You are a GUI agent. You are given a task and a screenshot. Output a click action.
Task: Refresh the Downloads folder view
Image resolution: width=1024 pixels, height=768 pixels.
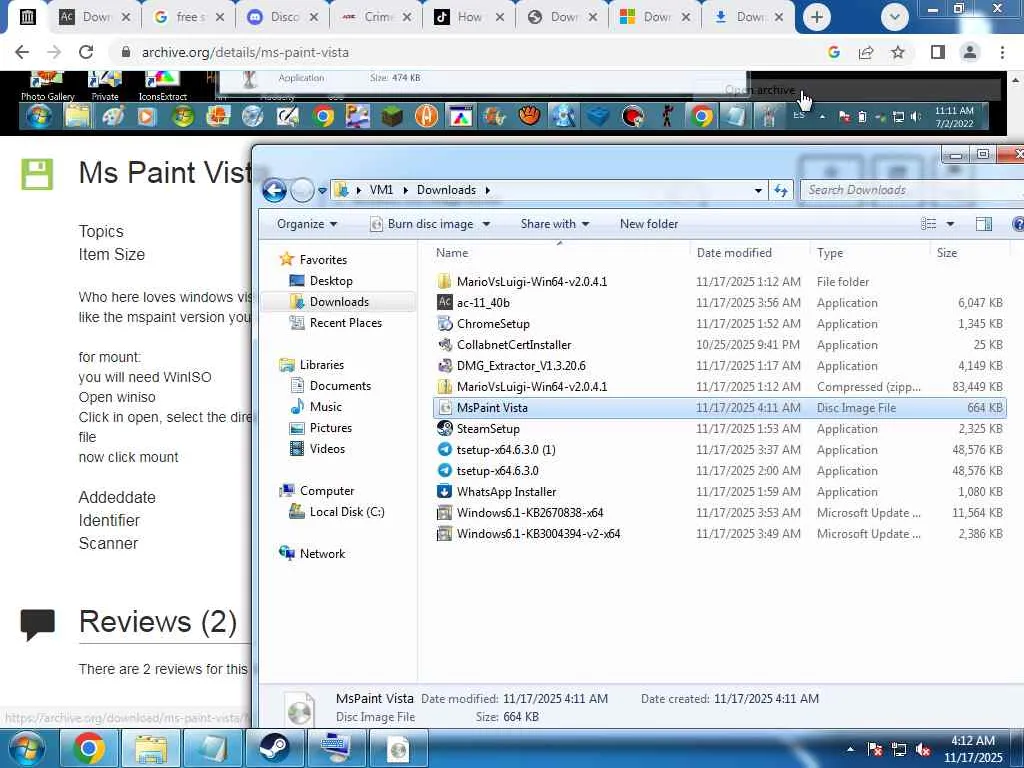pyautogui.click(x=780, y=191)
